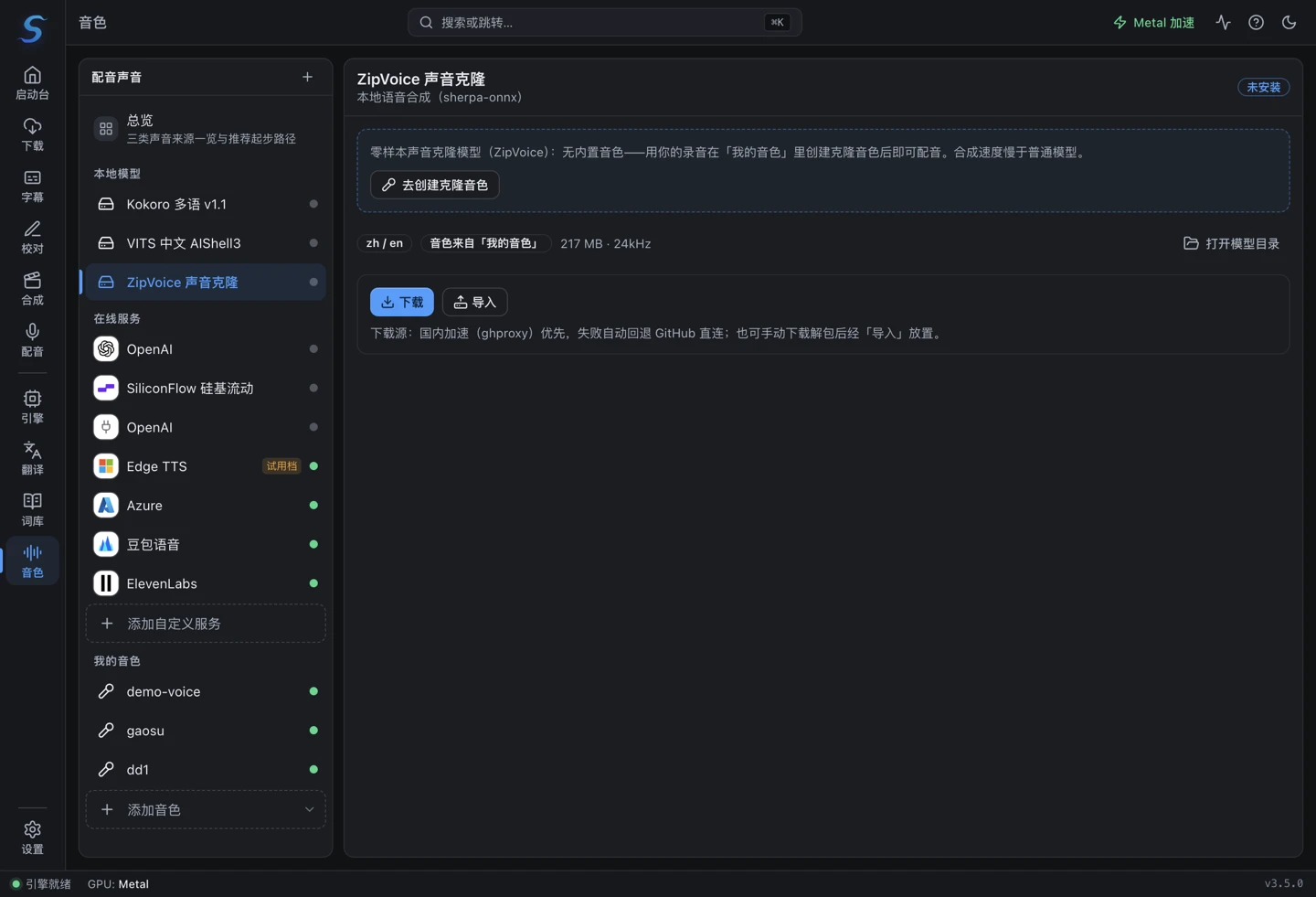
Task: Click the v3.5.0 version label
Action: (1284, 883)
